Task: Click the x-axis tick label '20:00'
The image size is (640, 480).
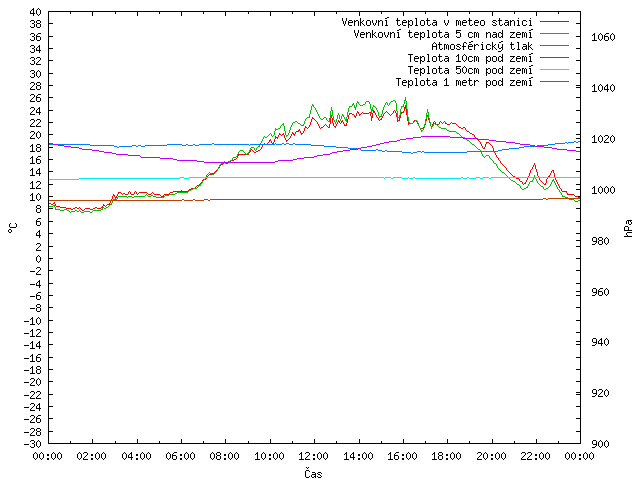Action: [491, 456]
